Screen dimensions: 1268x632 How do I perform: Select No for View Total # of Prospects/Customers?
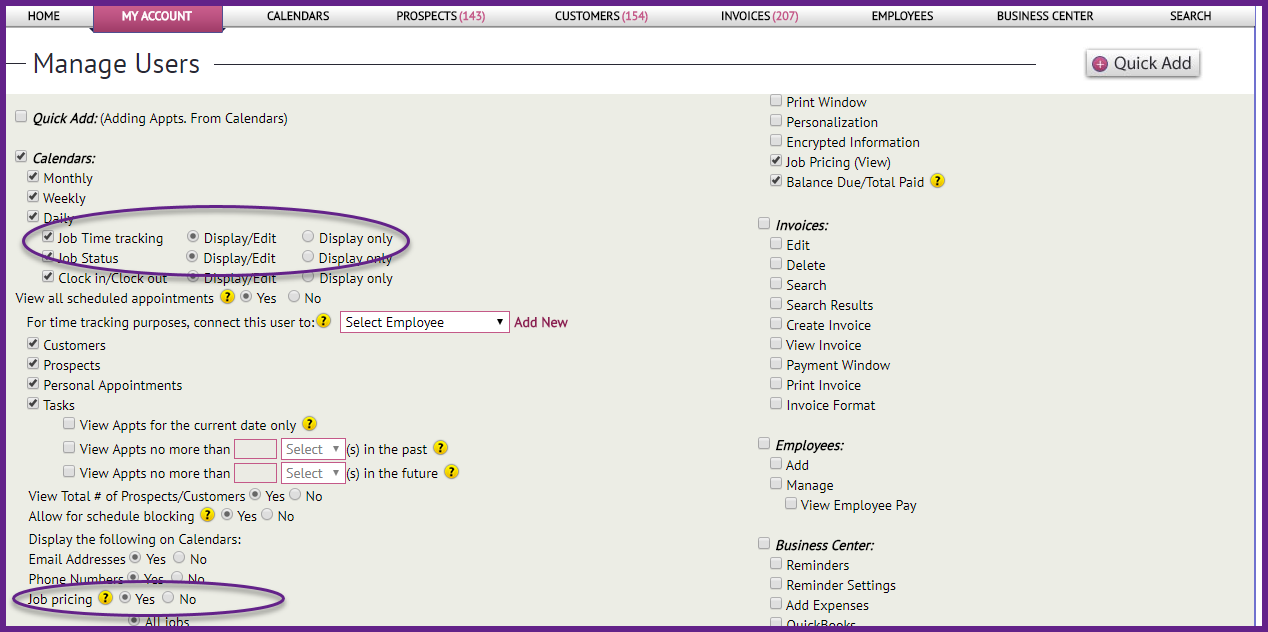point(295,495)
